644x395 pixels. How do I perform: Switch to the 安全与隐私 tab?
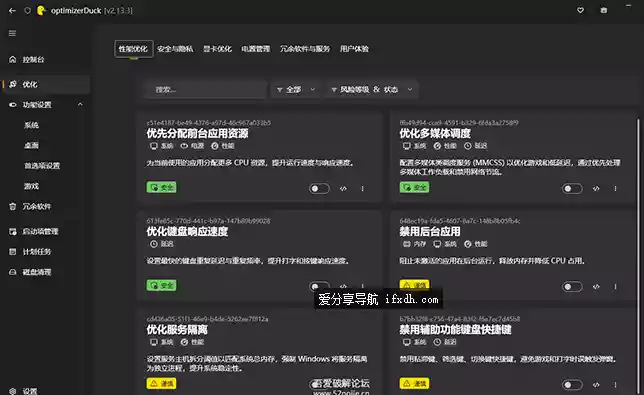175,49
